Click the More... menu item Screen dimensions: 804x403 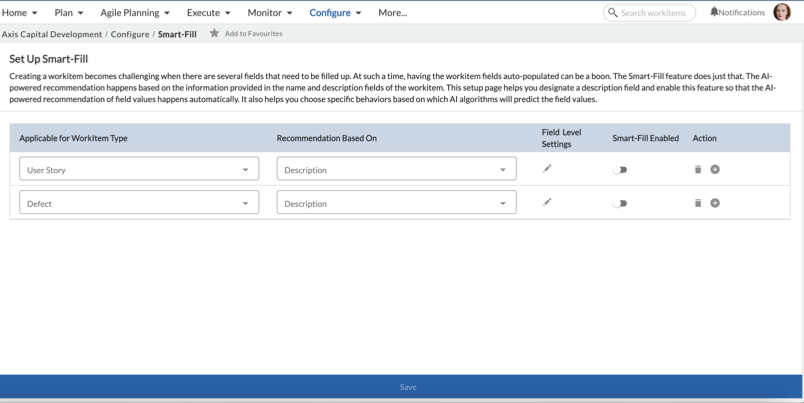tap(393, 13)
